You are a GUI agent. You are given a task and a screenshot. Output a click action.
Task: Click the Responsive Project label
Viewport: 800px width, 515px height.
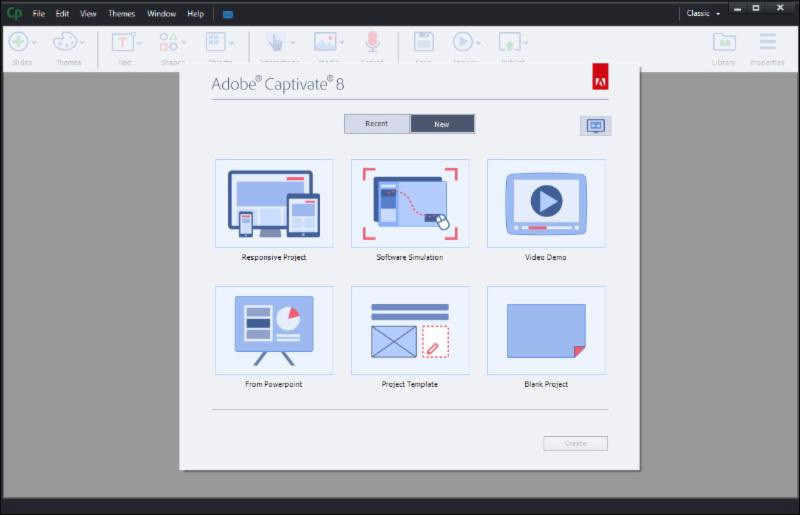pyautogui.click(x=274, y=257)
